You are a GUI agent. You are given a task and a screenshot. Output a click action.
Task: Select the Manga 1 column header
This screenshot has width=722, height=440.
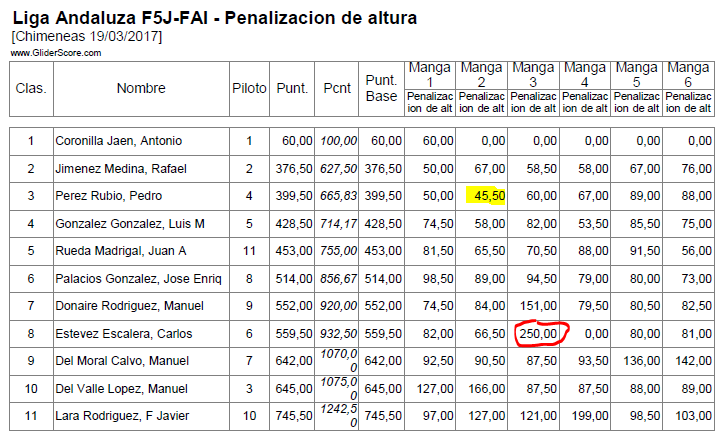[x=430, y=75]
